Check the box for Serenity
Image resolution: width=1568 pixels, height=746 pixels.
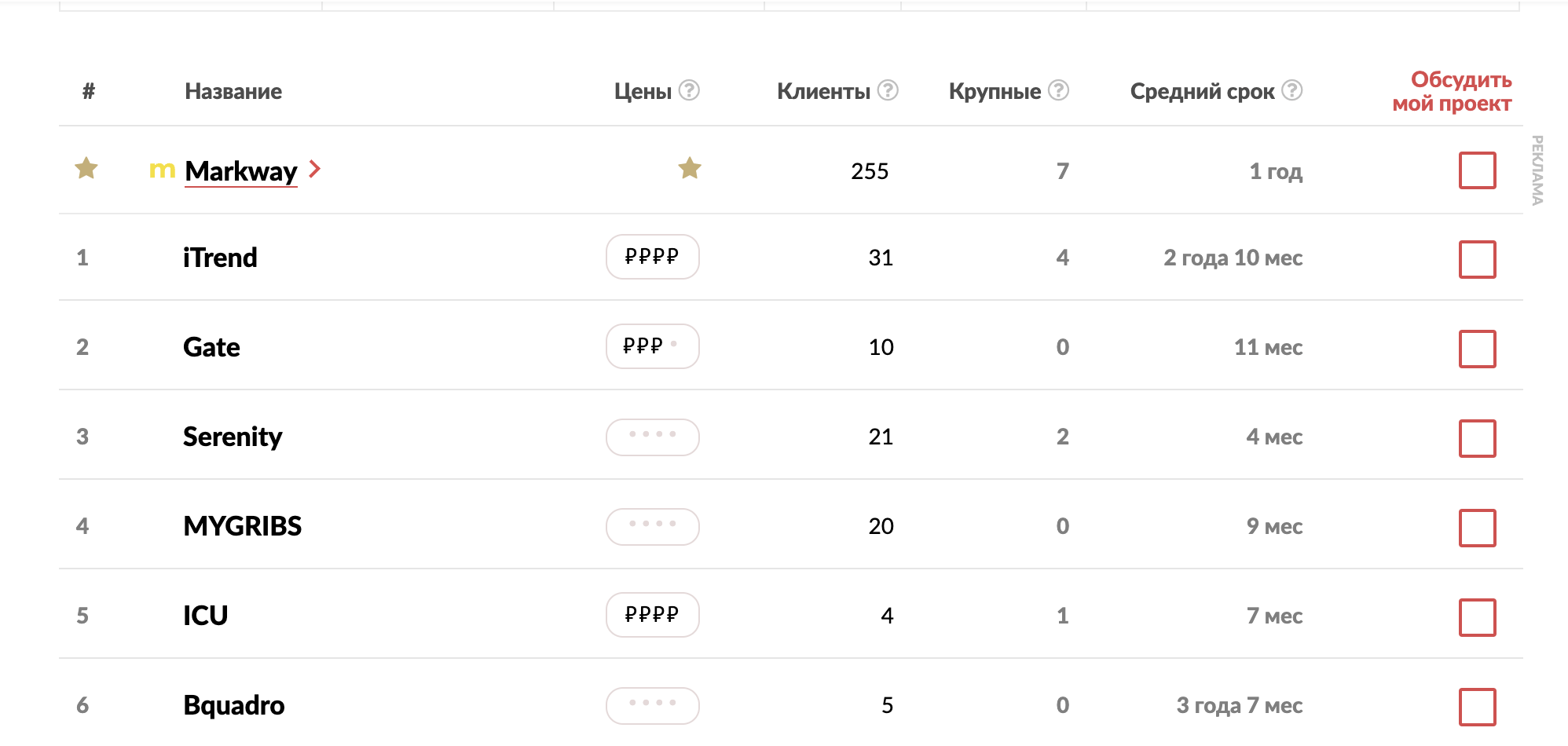[x=1477, y=438]
